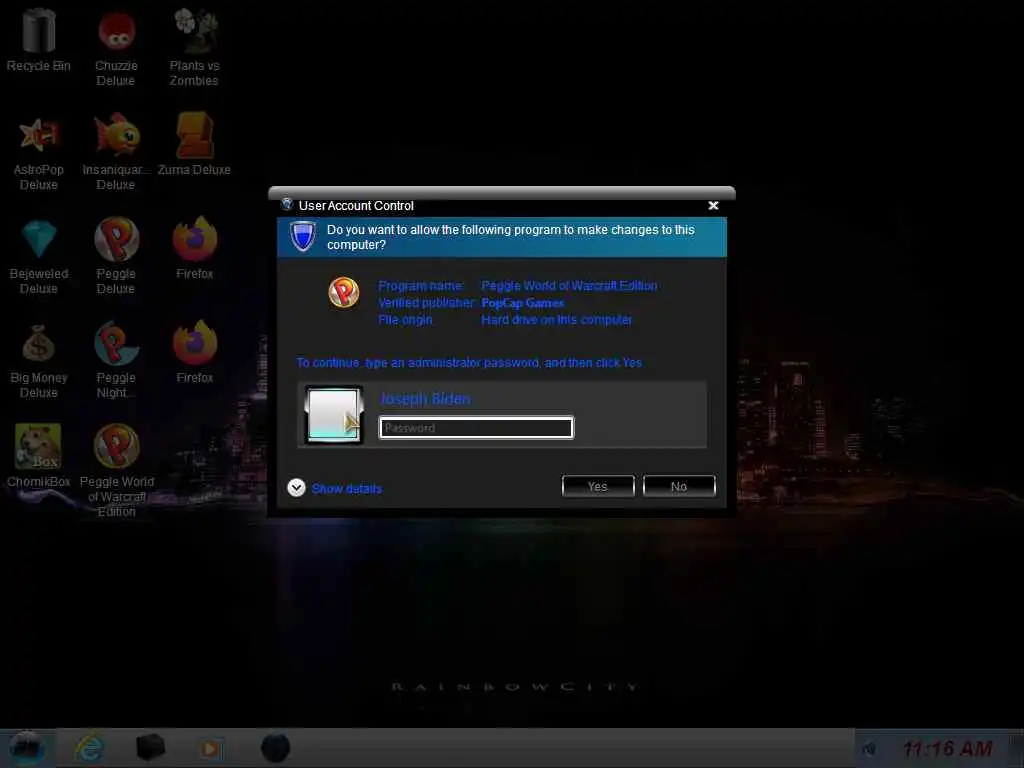This screenshot has height=768, width=1024.
Task: Open the dark sphere taskbar icon
Action: point(275,748)
